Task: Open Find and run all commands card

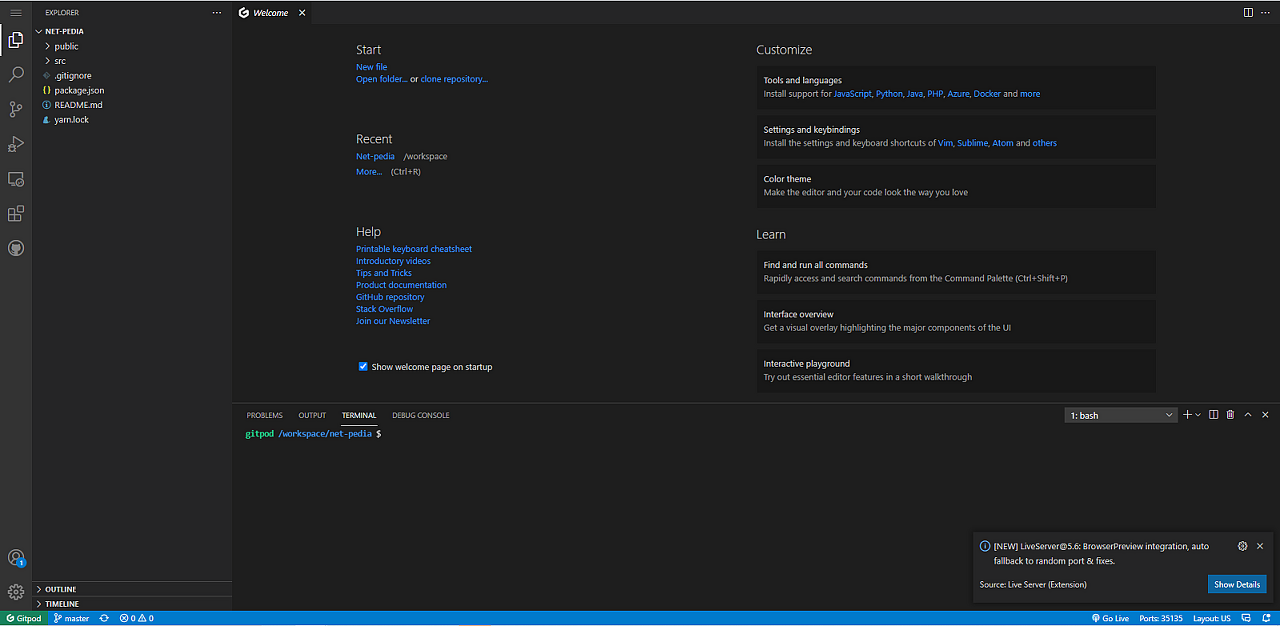Action: pos(956,272)
